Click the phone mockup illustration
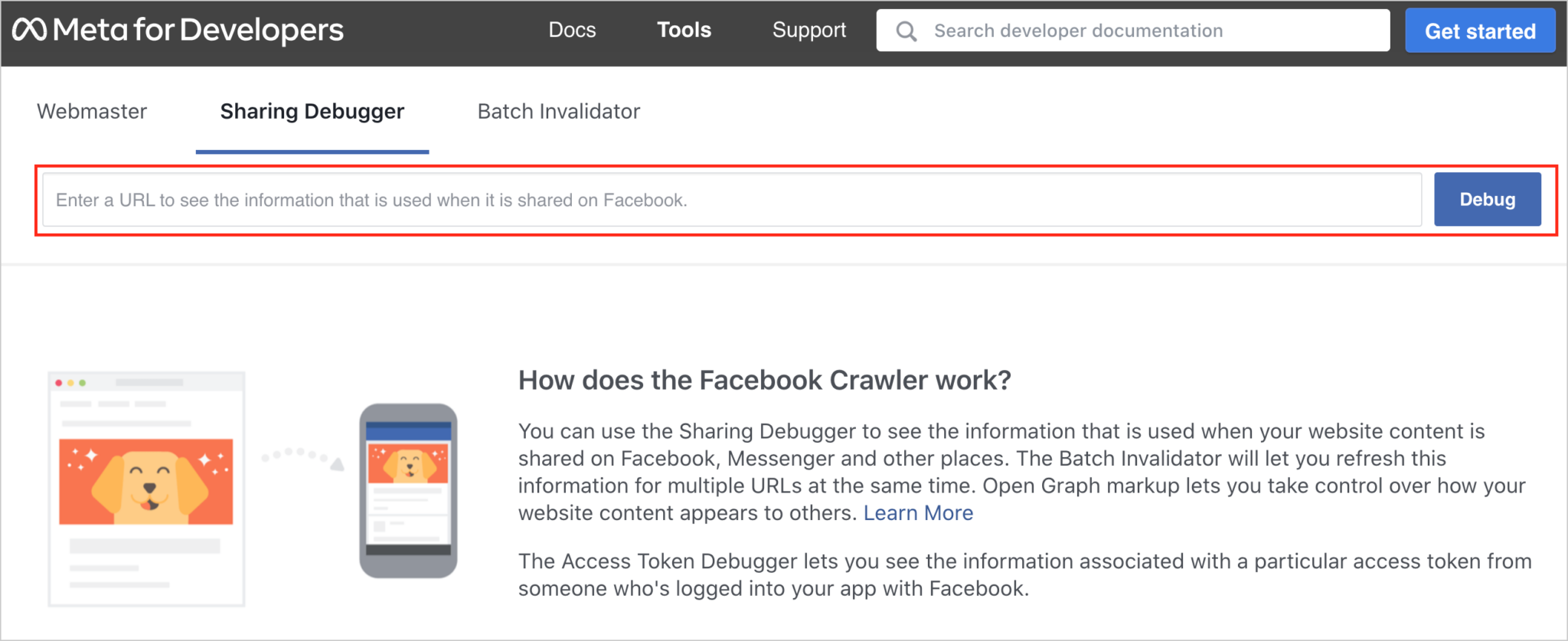Image resolution: width=1568 pixels, height=641 pixels. [x=408, y=490]
